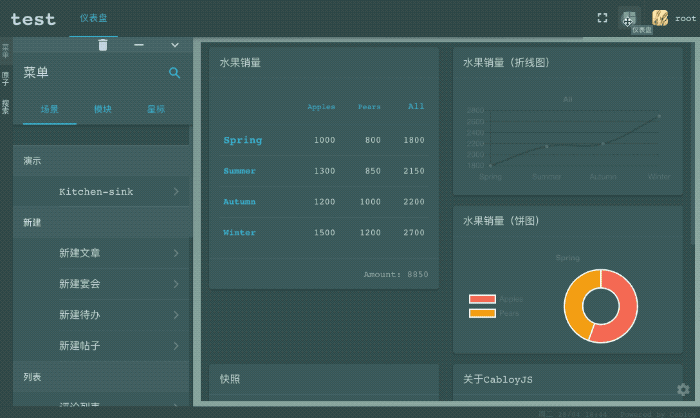Viewport: 700px width, 418px height.
Task: Click the Amount: 8850 total
Action: coord(396,274)
